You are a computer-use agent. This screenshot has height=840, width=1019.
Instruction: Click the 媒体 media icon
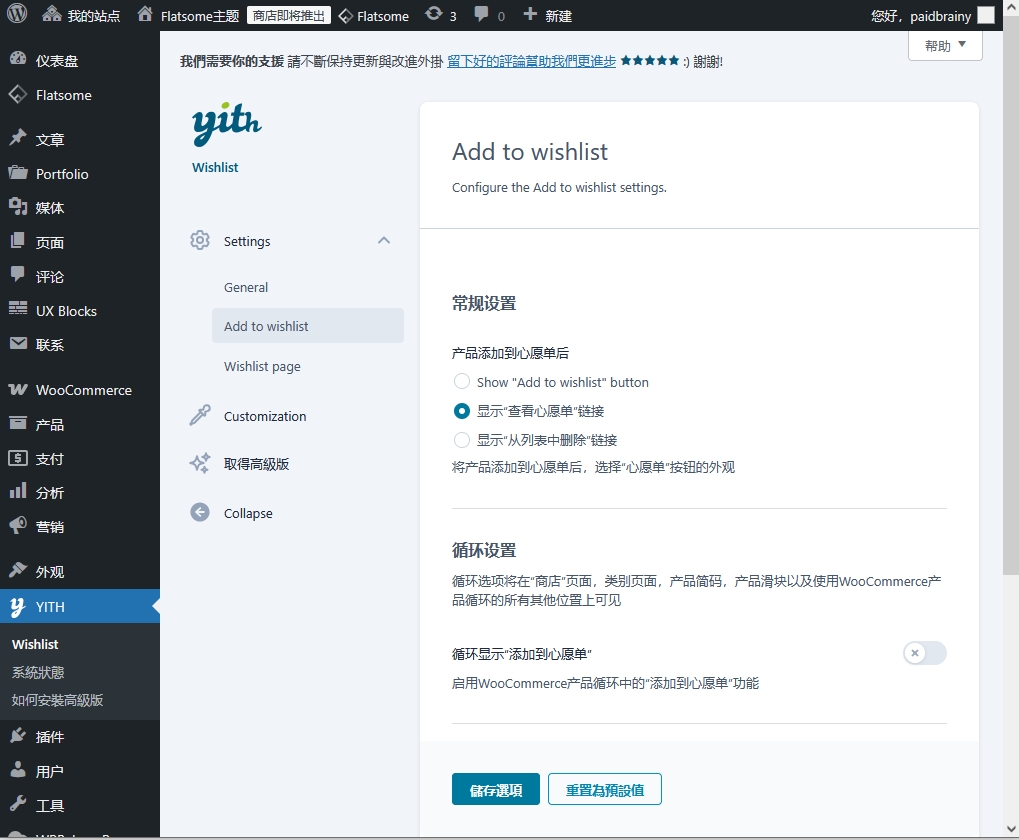(18, 207)
